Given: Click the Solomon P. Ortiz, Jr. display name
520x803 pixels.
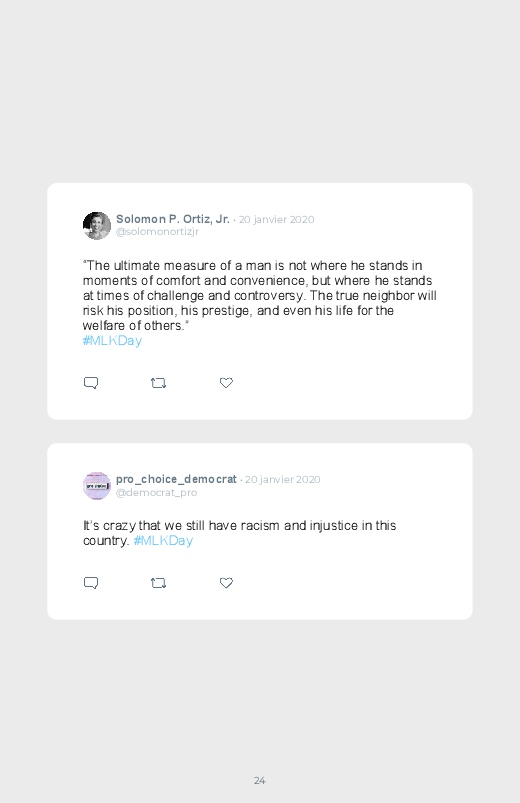Looking at the screenshot, I should click(x=173, y=219).
